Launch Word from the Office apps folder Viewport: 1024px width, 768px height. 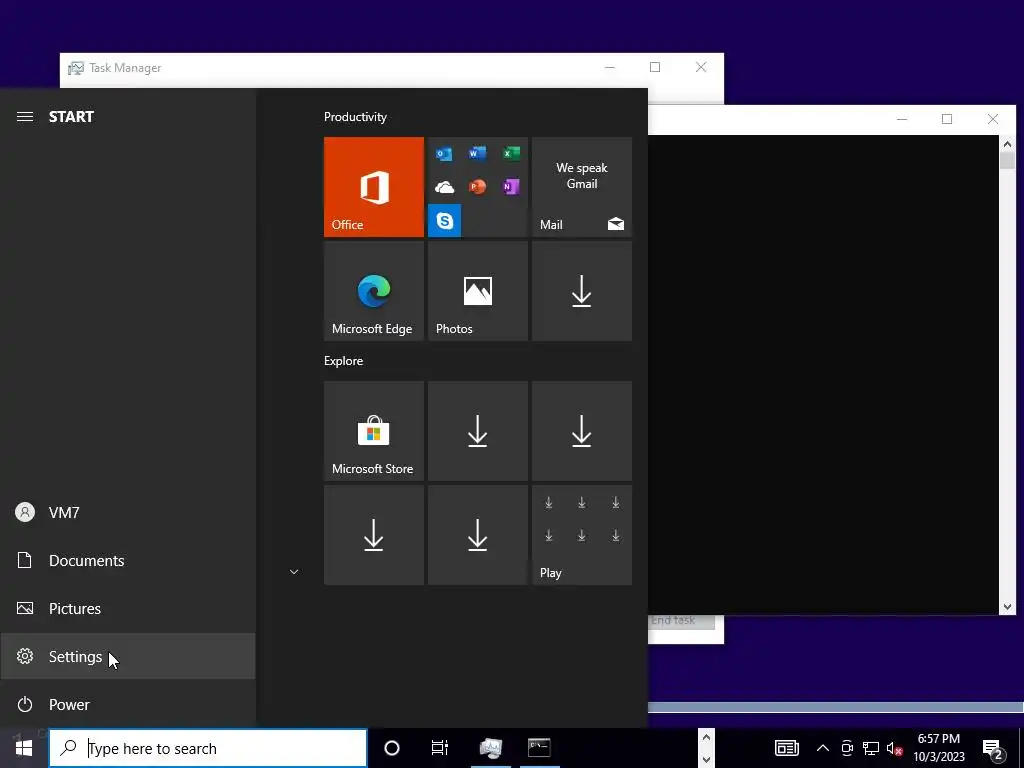click(477, 153)
